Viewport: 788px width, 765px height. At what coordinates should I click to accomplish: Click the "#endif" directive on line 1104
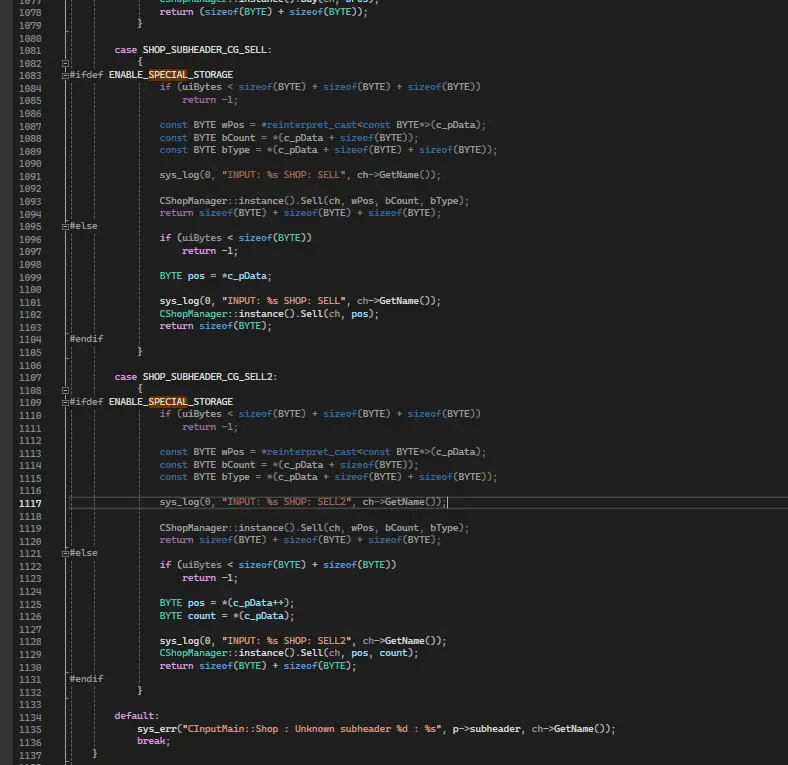86,339
